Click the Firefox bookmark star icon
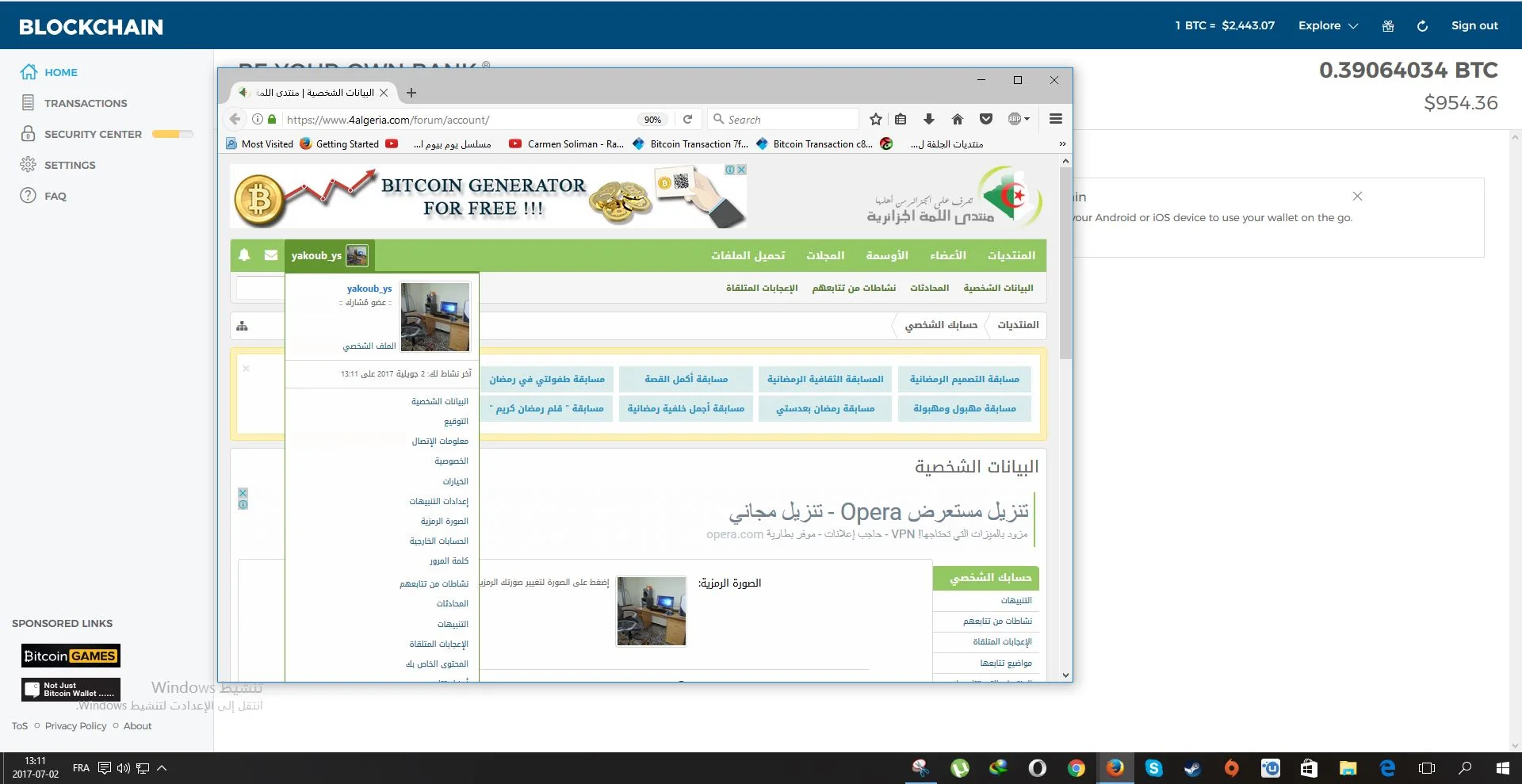 point(875,119)
